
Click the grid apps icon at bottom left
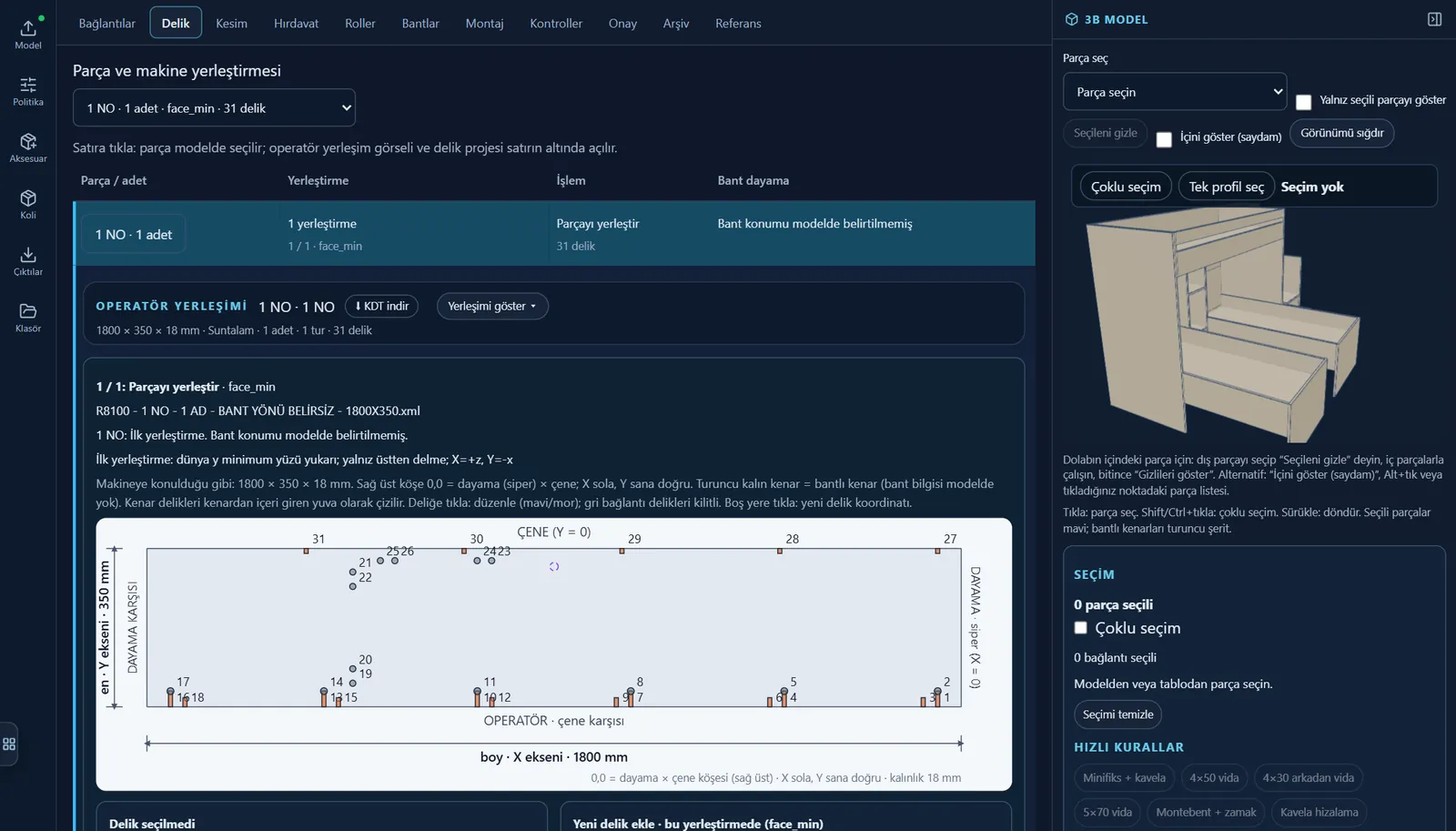pos(9,744)
